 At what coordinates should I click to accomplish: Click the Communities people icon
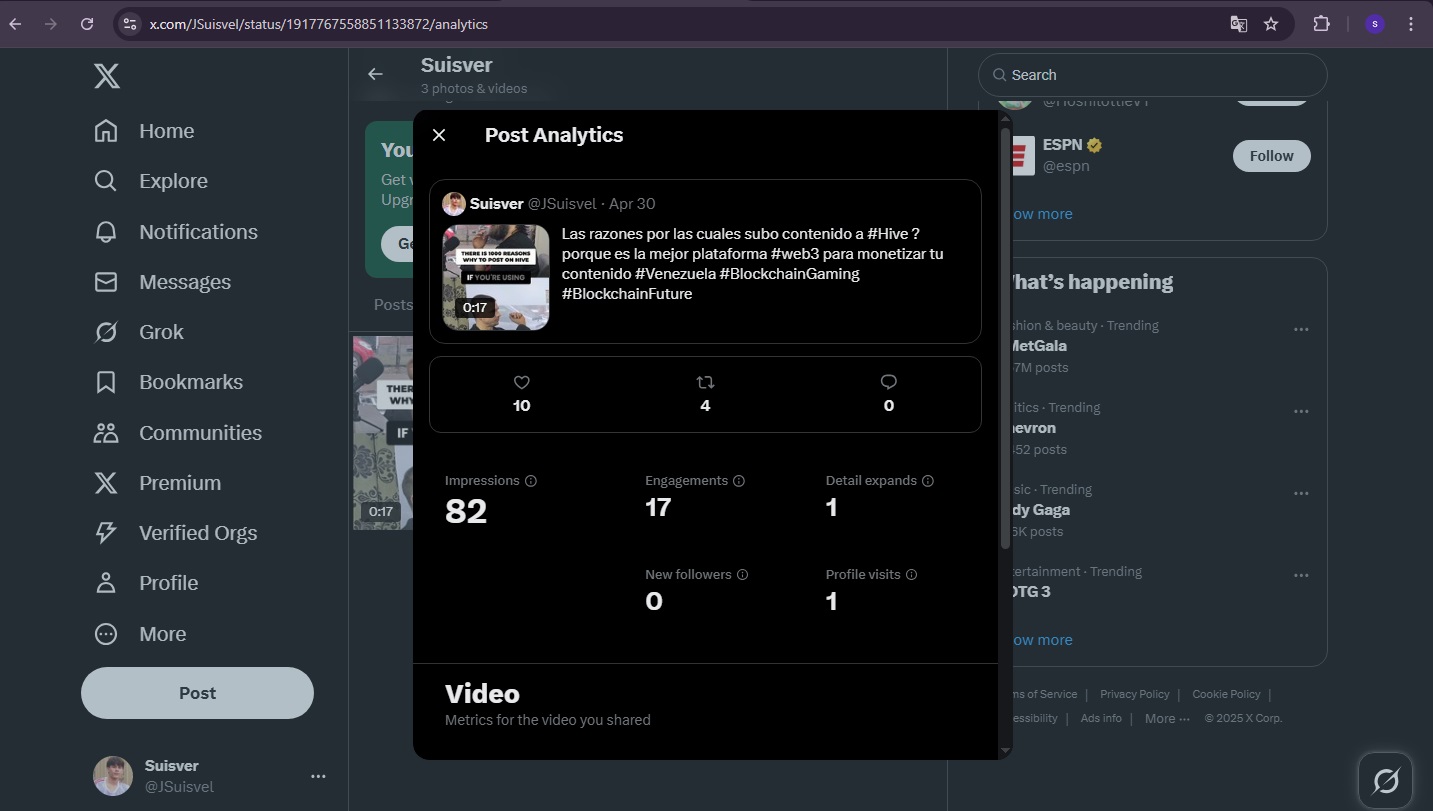[106, 433]
